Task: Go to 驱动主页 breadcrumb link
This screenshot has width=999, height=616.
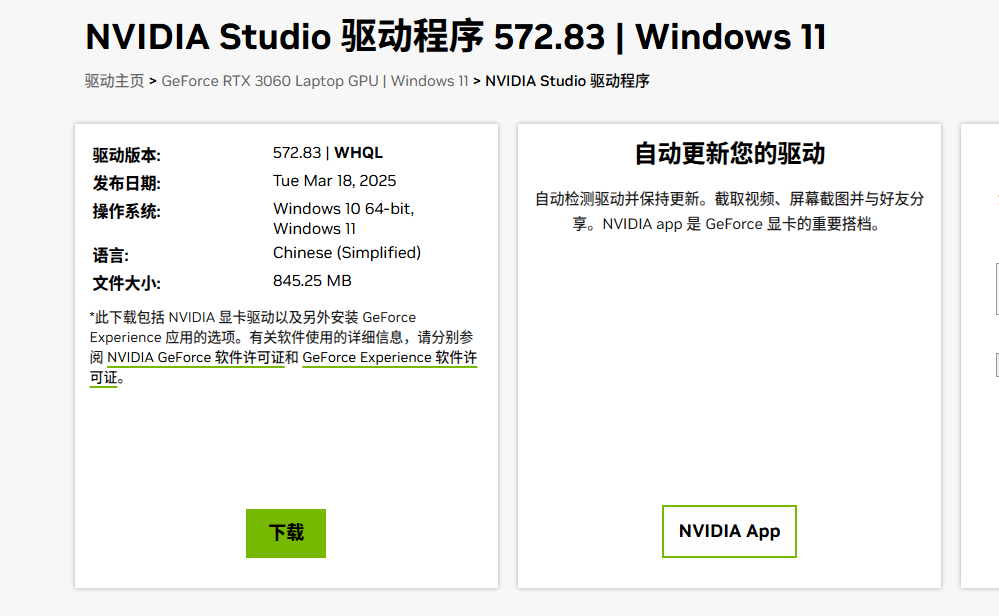Action: [x=115, y=82]
